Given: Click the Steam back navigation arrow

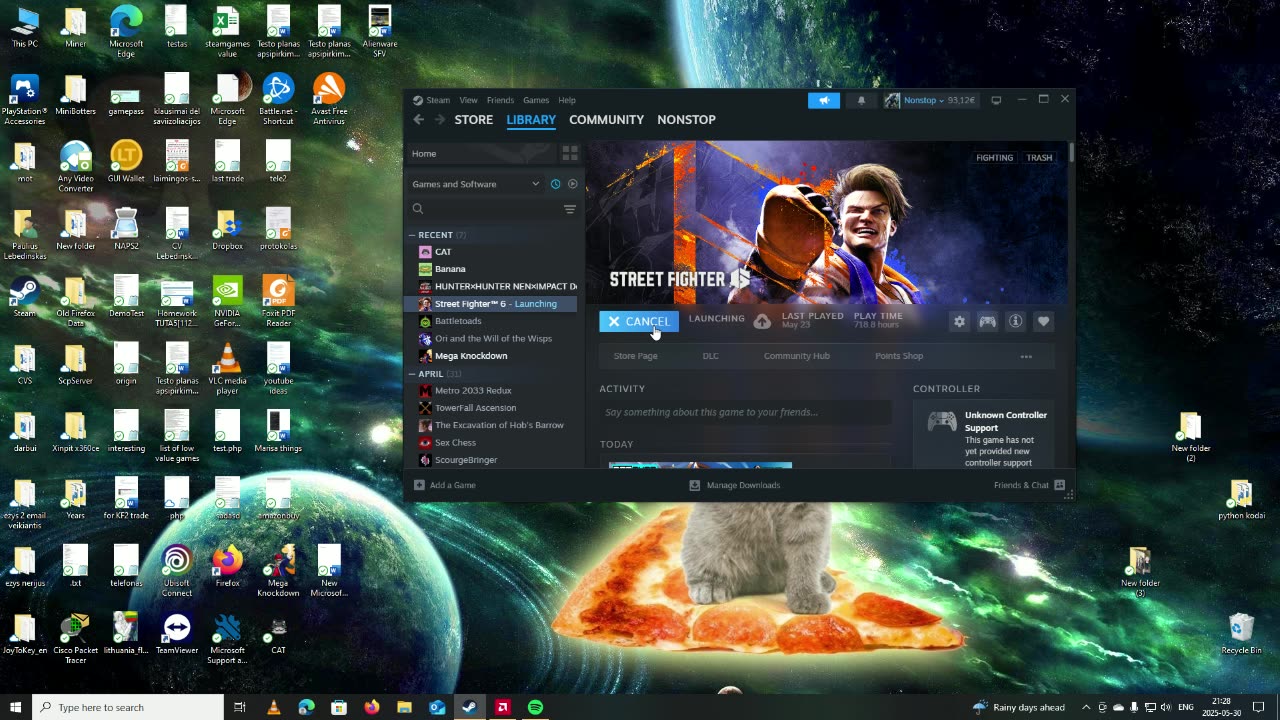Looking at the screenshot, I should (x=419, y=120).
